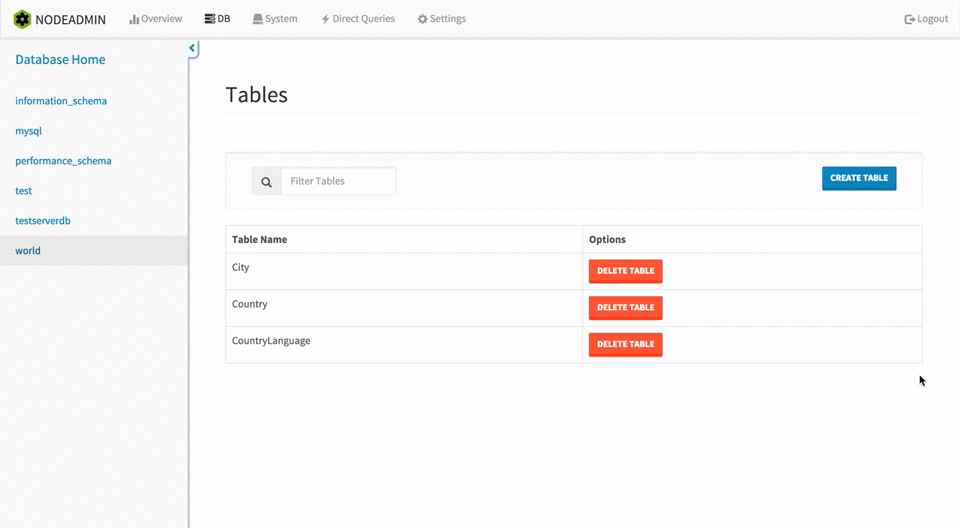The height and width of the screenshot is (528, 960).
Task: Open the performance_schema database
Action: tap(63, 161)
